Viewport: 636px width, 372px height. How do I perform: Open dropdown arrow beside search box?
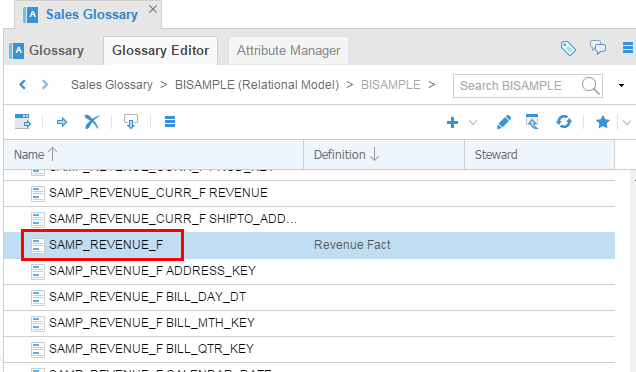[621, 86]
